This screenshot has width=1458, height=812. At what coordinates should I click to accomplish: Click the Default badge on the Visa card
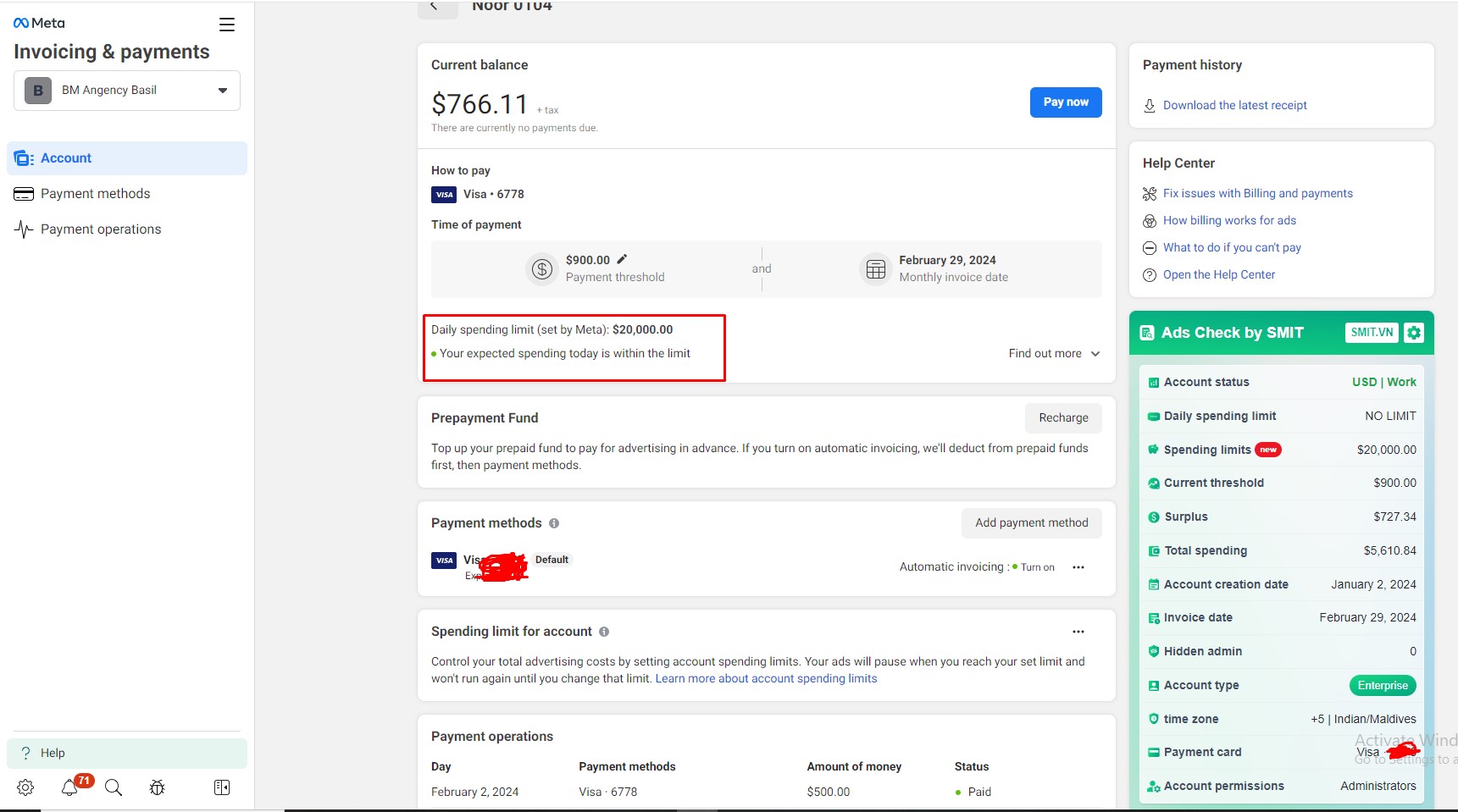pyautogui.click(x=552, y=560)
